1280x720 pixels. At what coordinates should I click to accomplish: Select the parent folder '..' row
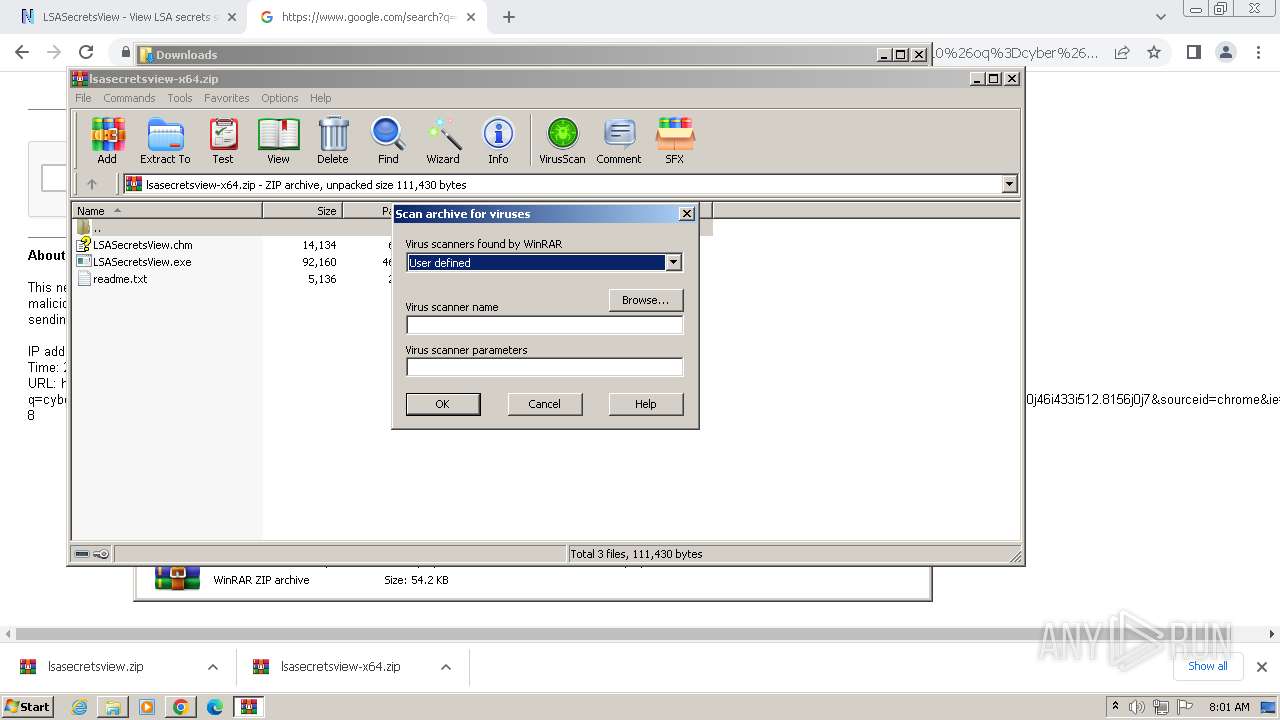pyautogui.click(x=392, y=228)
